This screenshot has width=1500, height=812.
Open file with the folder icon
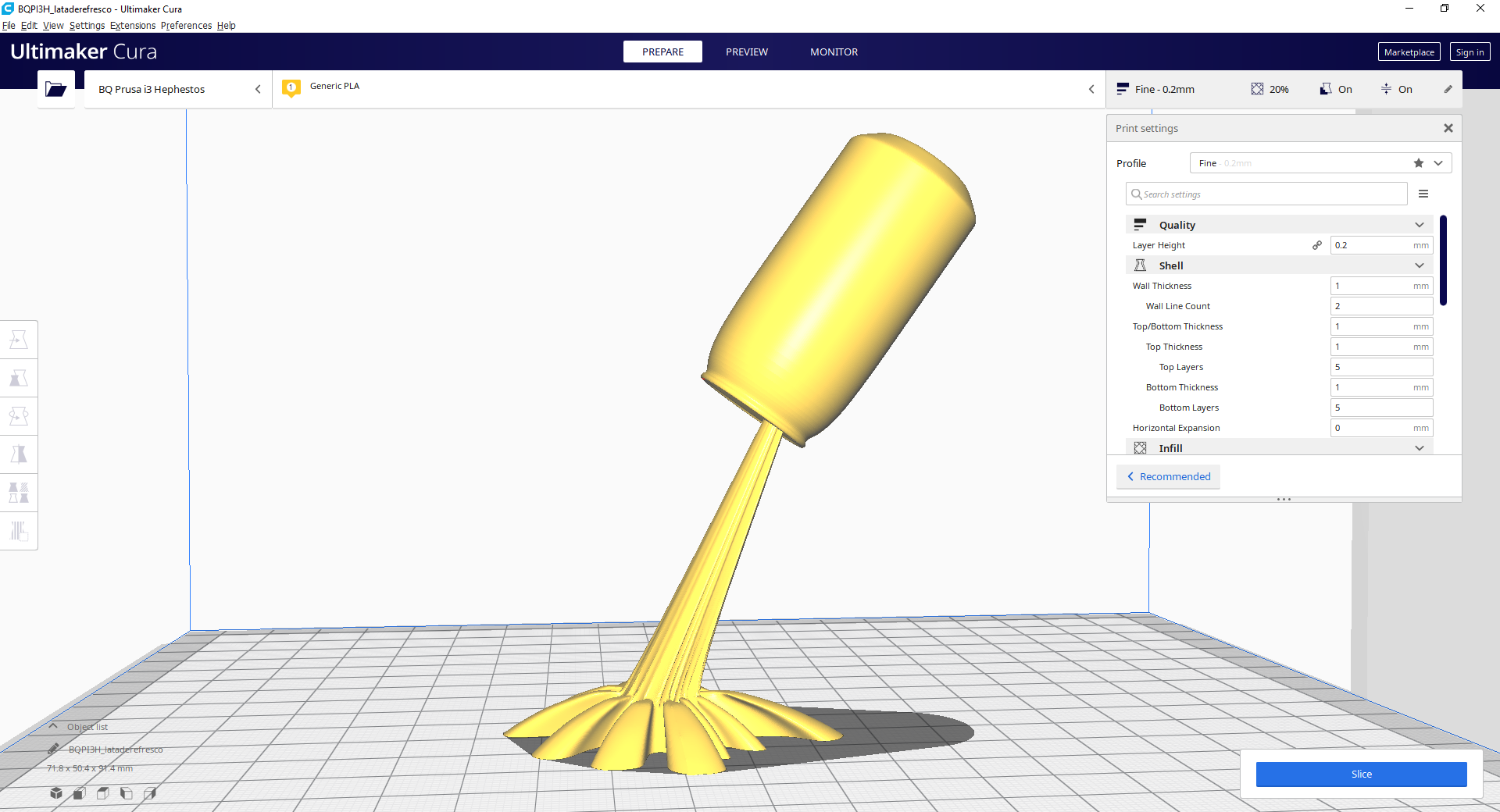[55, 89]
